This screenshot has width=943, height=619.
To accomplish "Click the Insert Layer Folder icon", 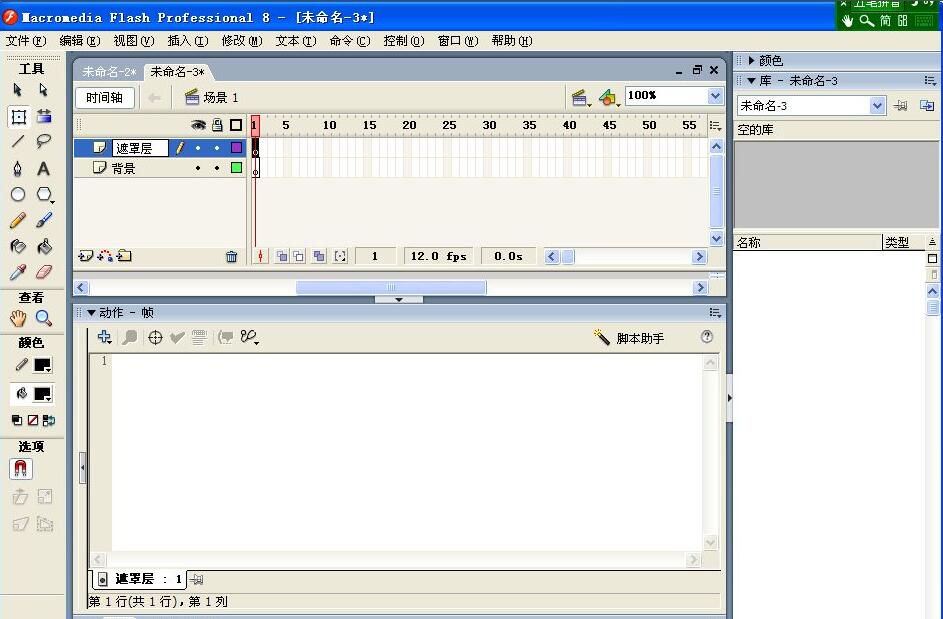I will pos(124,256).
